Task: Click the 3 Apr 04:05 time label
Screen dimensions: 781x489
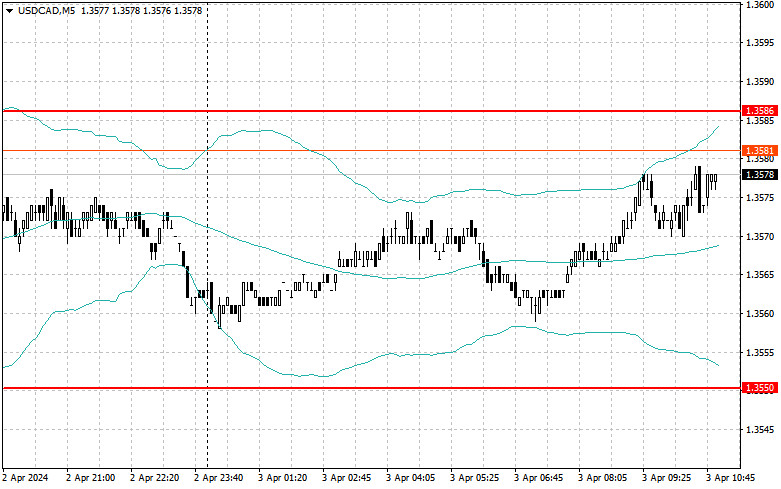Action: [x=410, y=478]
